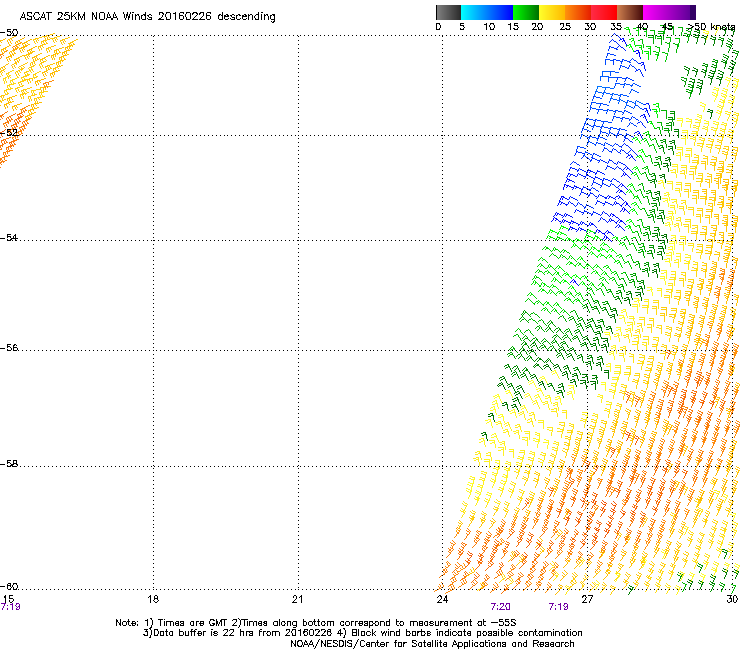Click the data buffer 22 hrs note line
740x650 pixels.
point(362,633)
